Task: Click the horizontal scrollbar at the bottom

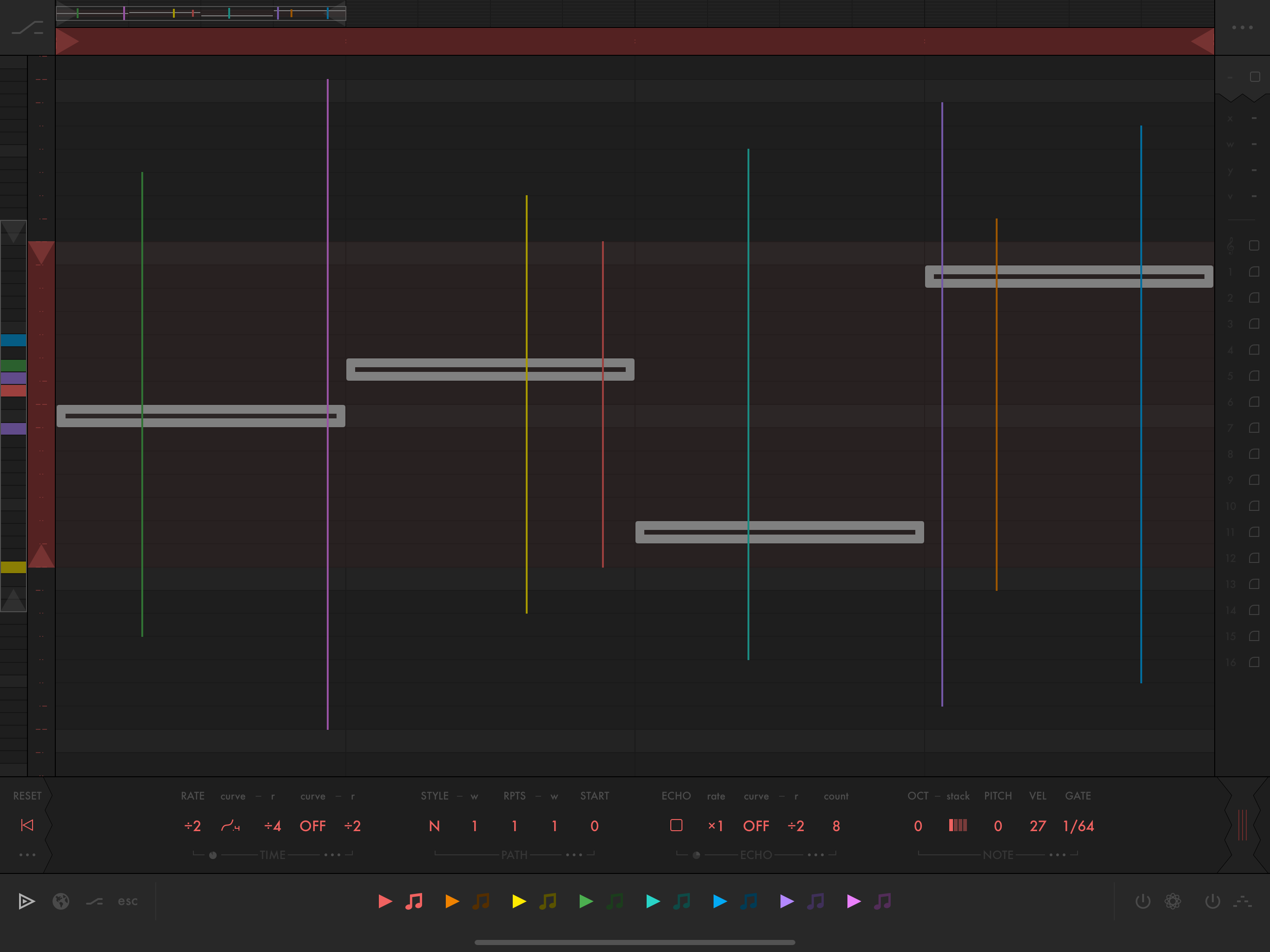Action: click(x=635, y=942)
